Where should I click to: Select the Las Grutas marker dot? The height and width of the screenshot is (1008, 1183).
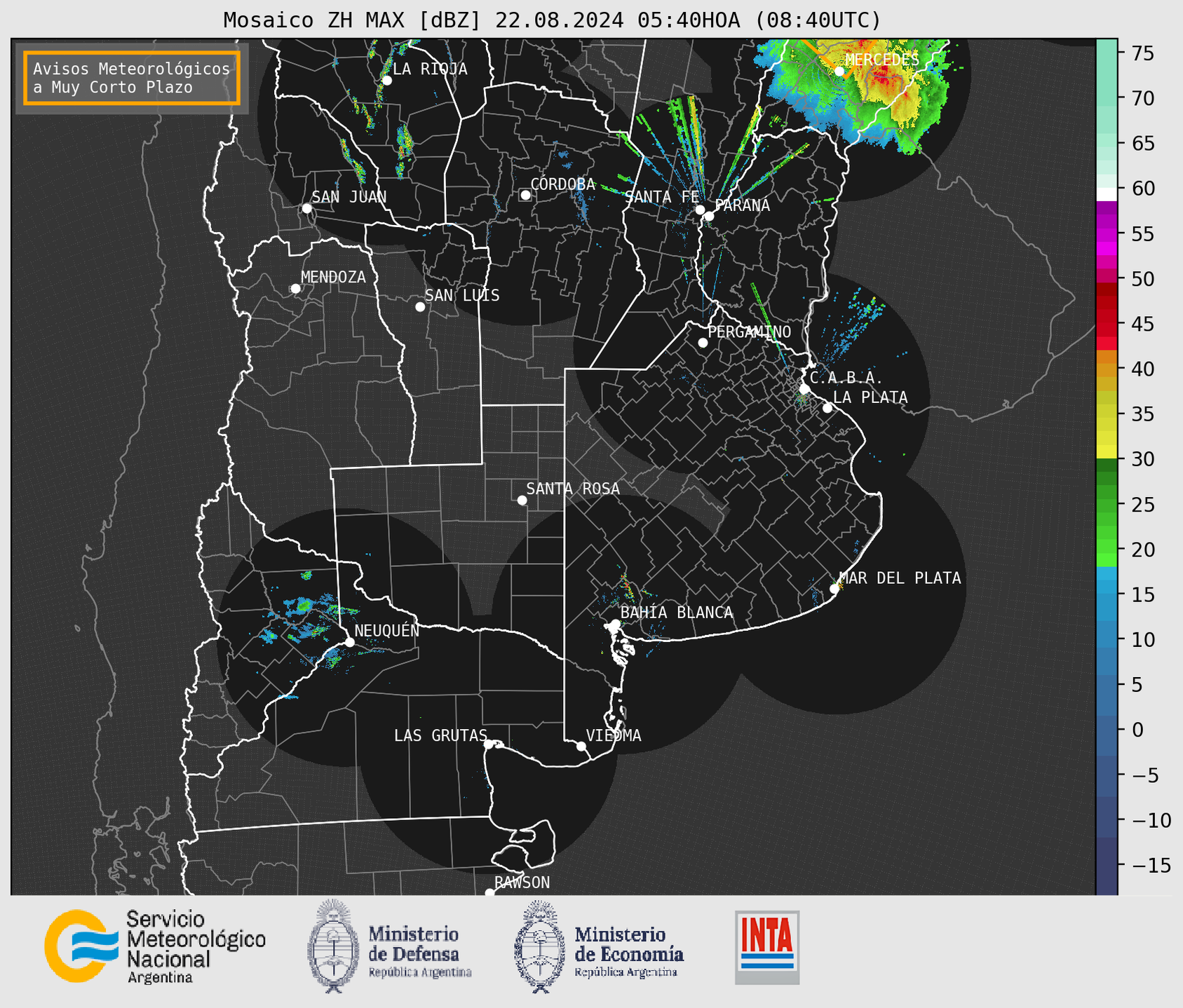pos(489,744)
